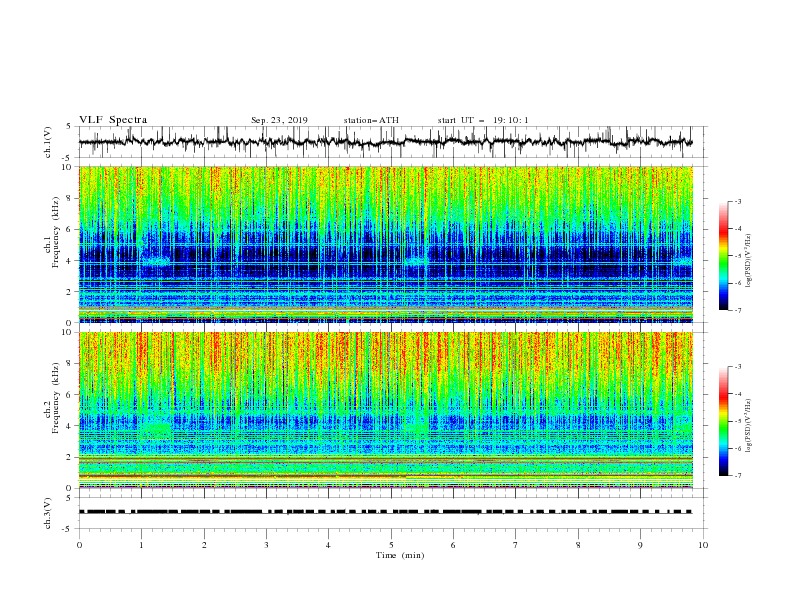Click the "ch.1(V)" axis label
792x612 pixels.
(x=48, y=142)
